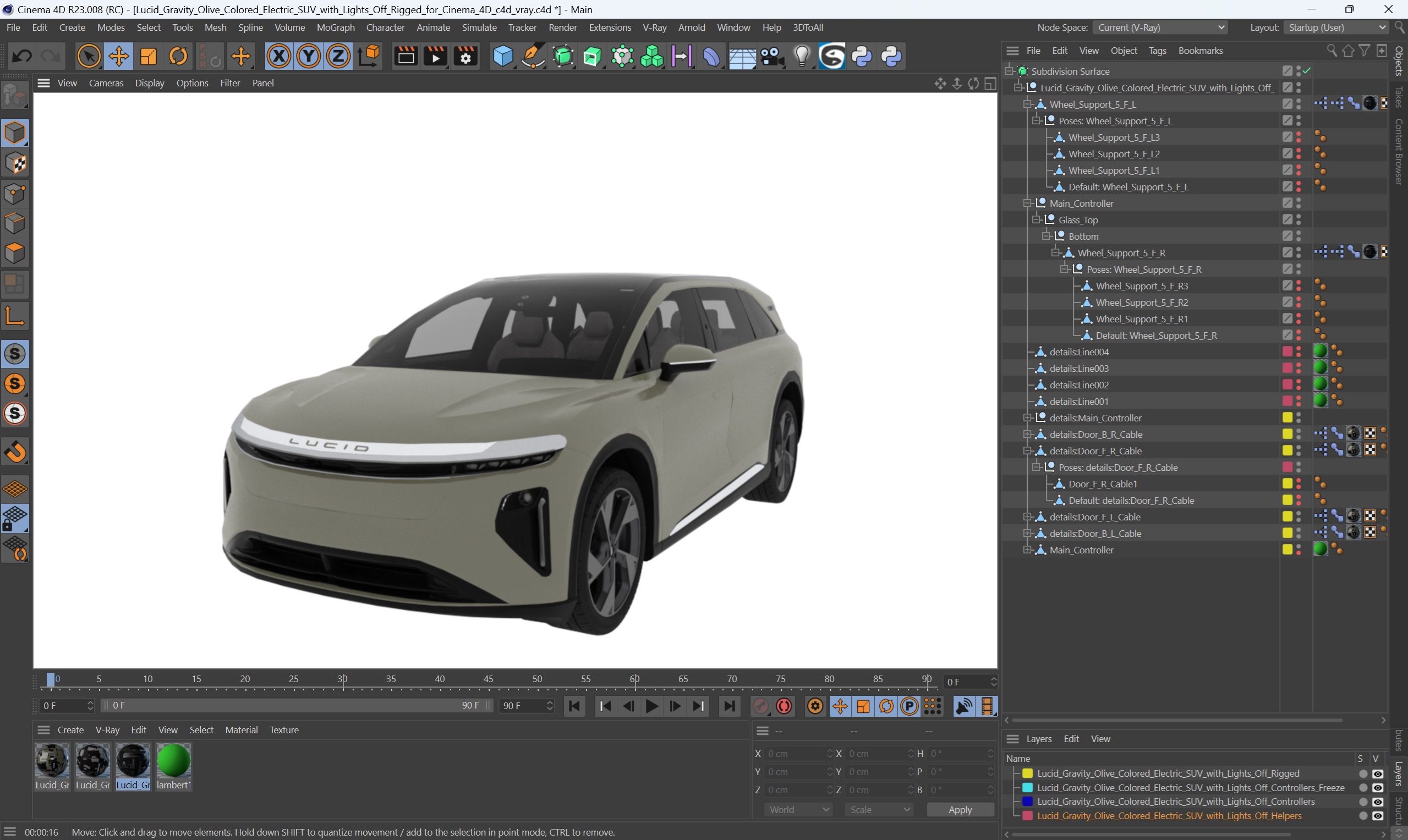
Task: Open Edit Render Settings
Action: coord(466,56)
